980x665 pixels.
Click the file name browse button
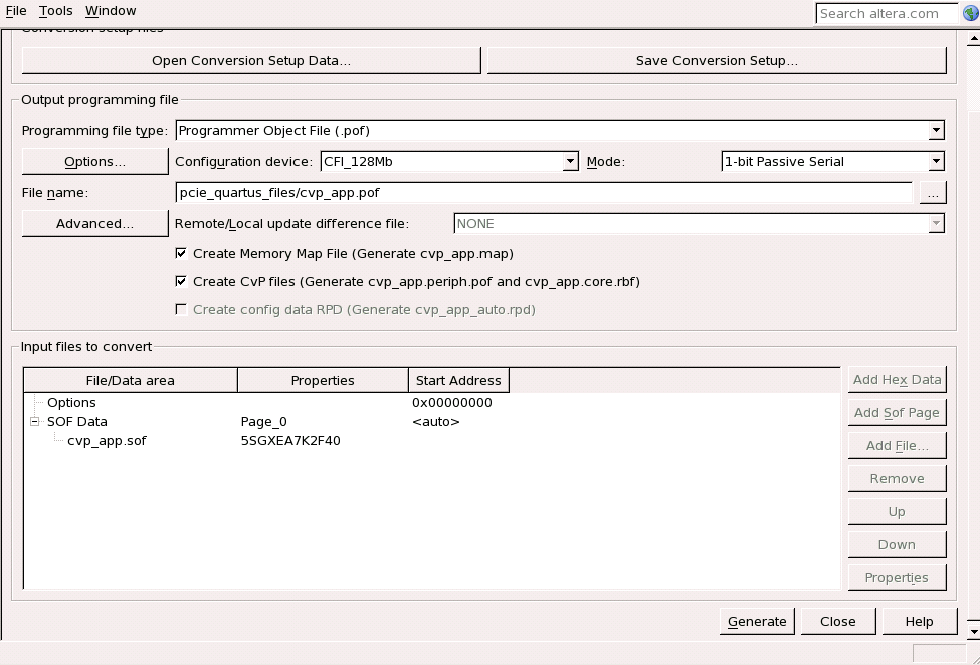932,193
